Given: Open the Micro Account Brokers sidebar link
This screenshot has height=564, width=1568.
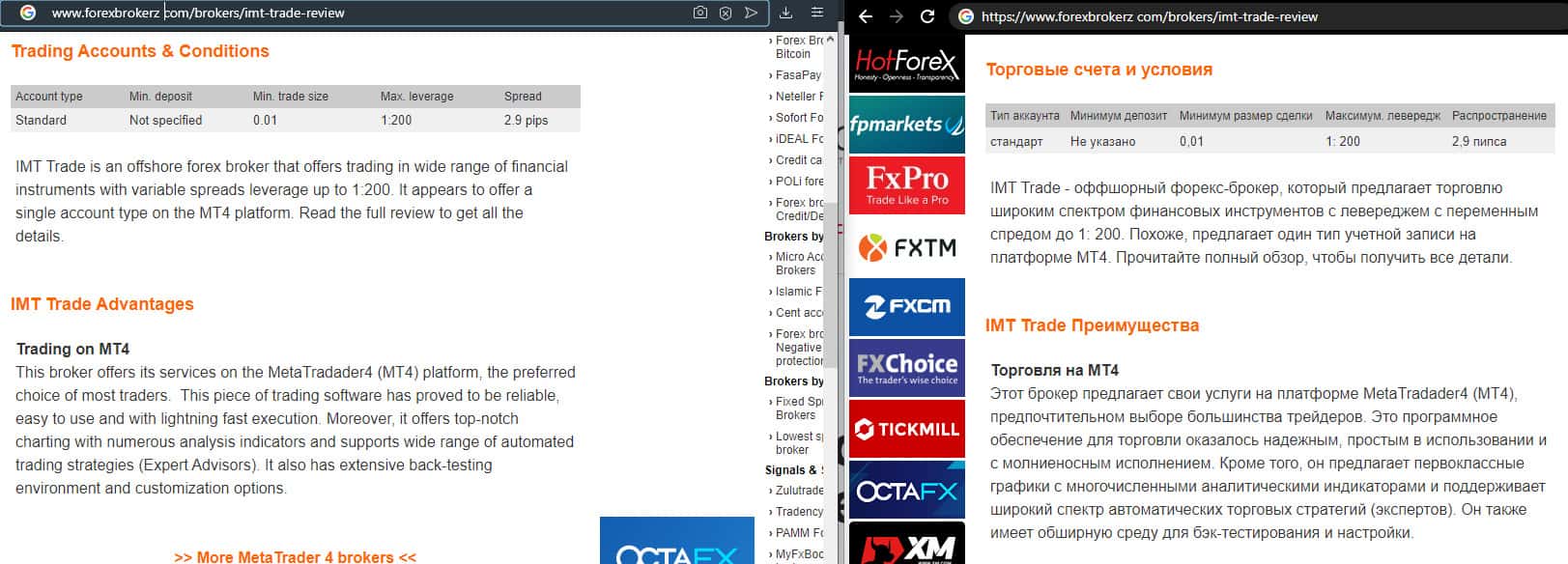Looking at the screenshot, I should click(798, 263).
